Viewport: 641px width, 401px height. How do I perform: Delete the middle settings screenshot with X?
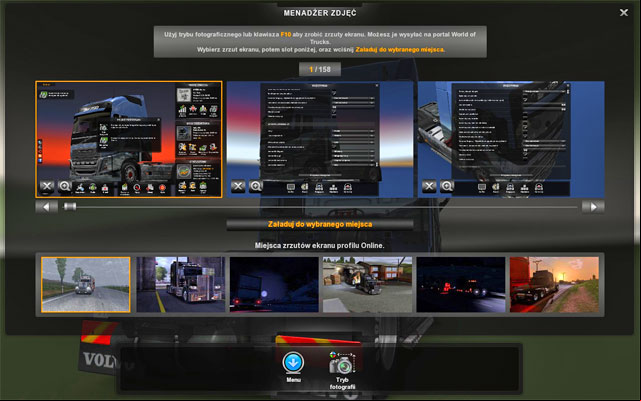click(238, 186)
